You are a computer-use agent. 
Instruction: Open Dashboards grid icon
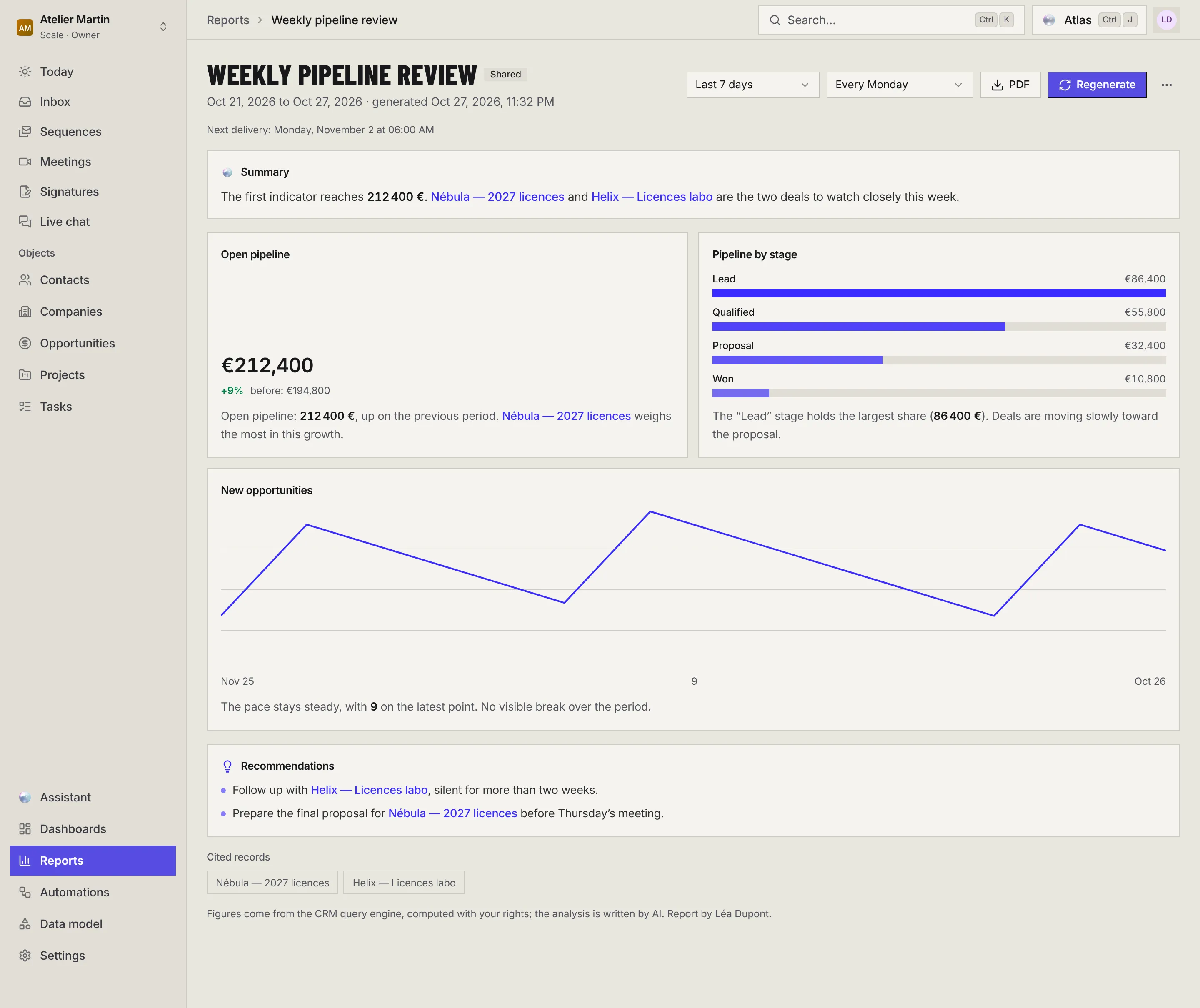[x=25, y=828]
